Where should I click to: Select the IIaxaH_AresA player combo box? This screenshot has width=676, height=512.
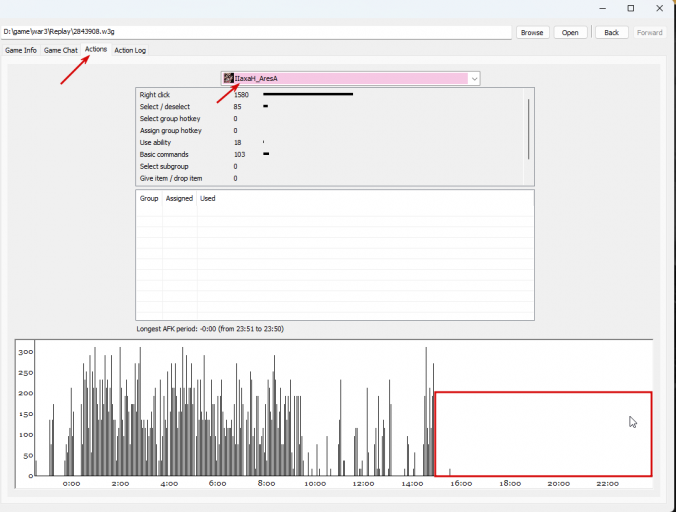tap(350, 78)
